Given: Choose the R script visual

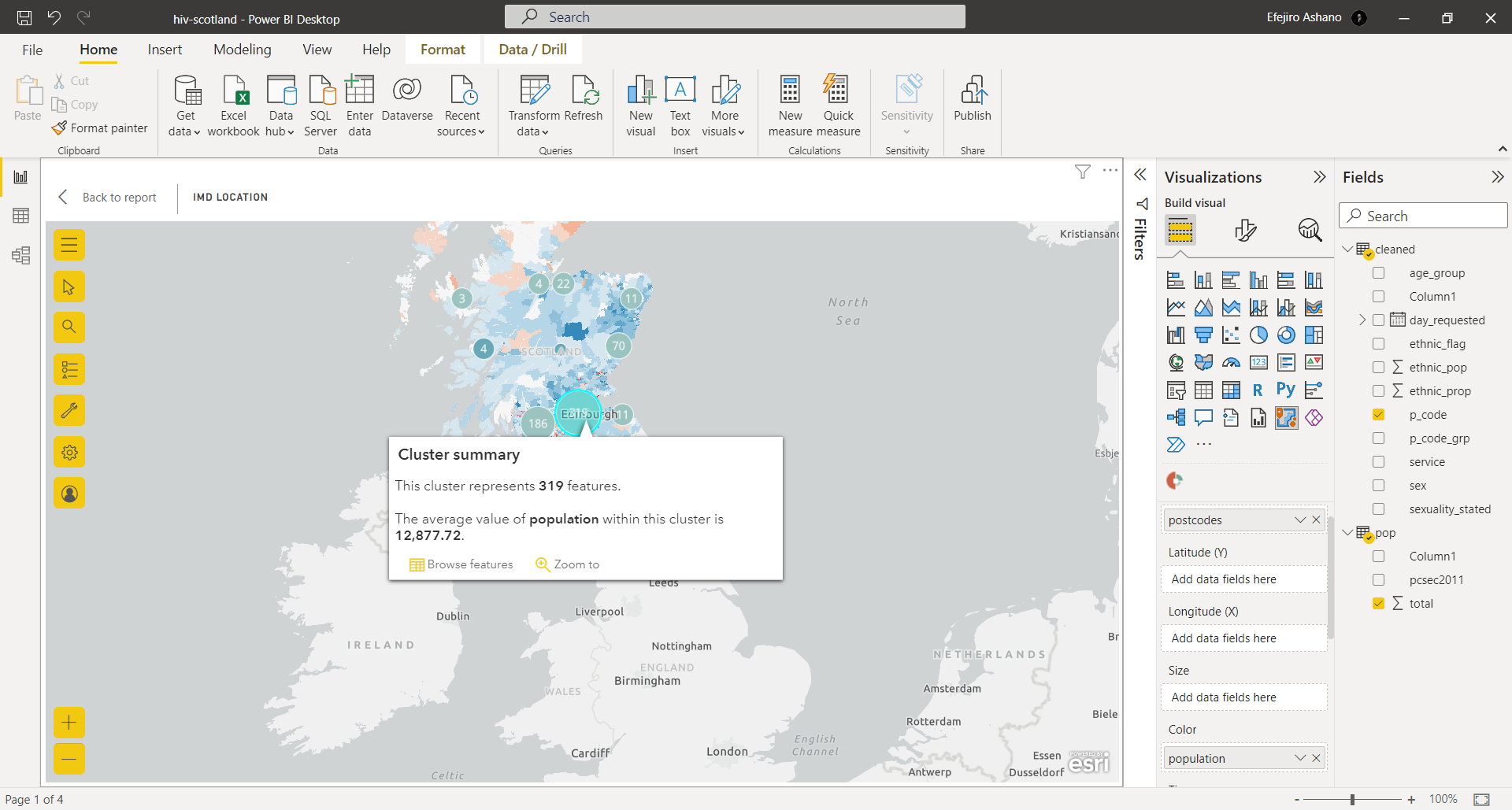Looking at the screenshot, I should pos(1258,390).
